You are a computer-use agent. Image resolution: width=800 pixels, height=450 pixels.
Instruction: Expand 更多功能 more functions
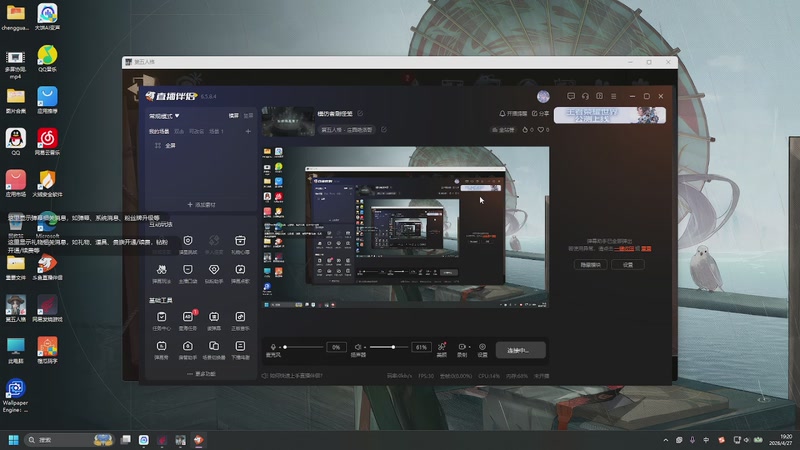coord(201,374)
